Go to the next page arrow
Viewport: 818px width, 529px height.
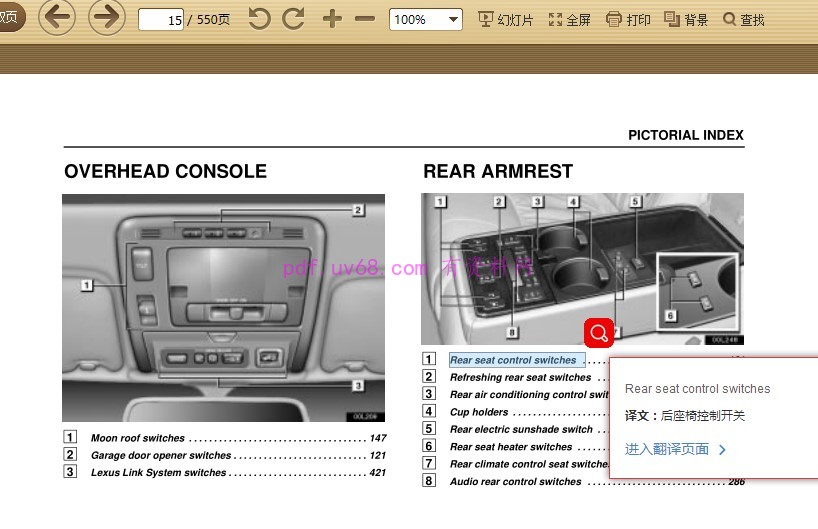click(x=106, y=18)
